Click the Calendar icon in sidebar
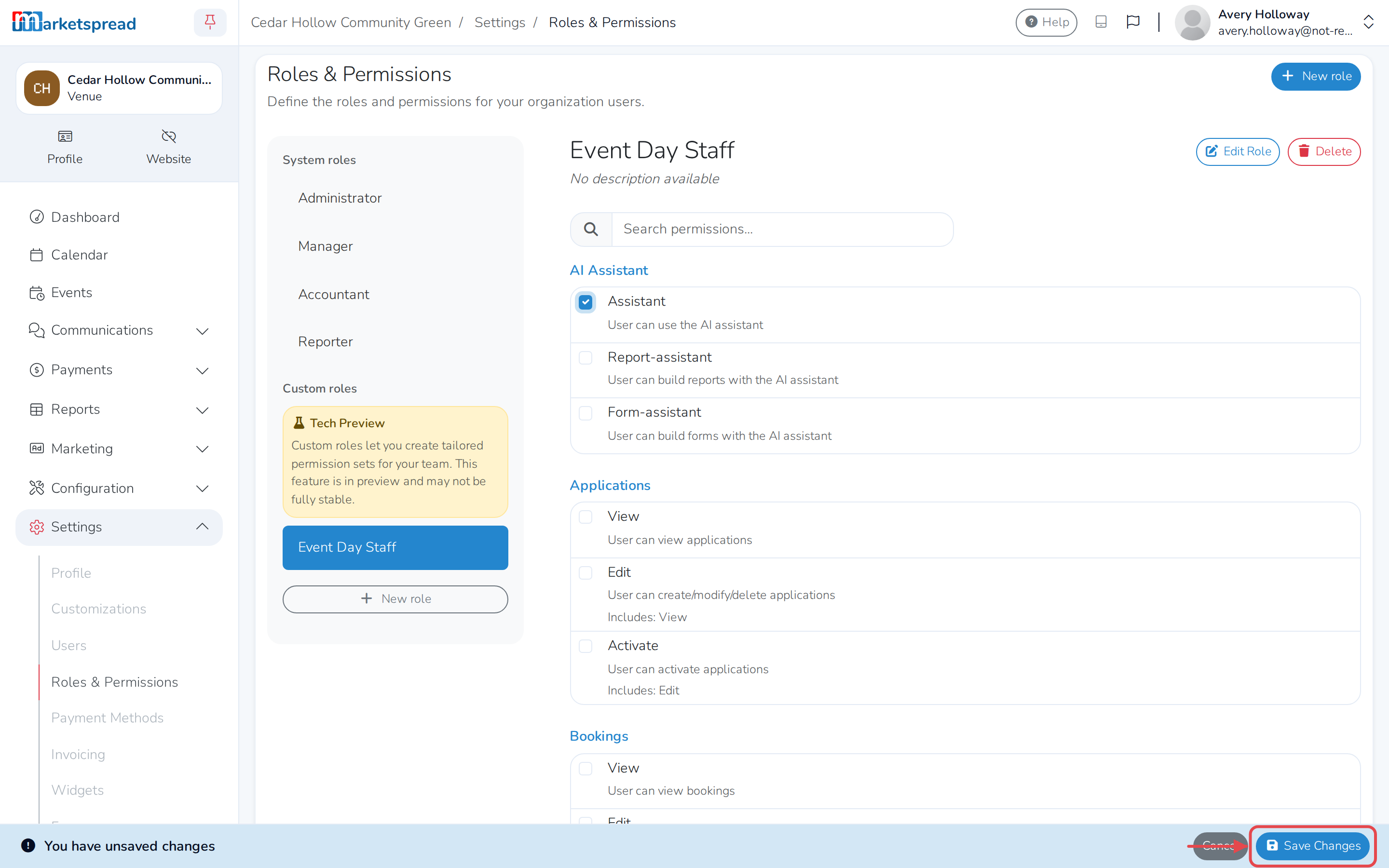 (37, 255)
